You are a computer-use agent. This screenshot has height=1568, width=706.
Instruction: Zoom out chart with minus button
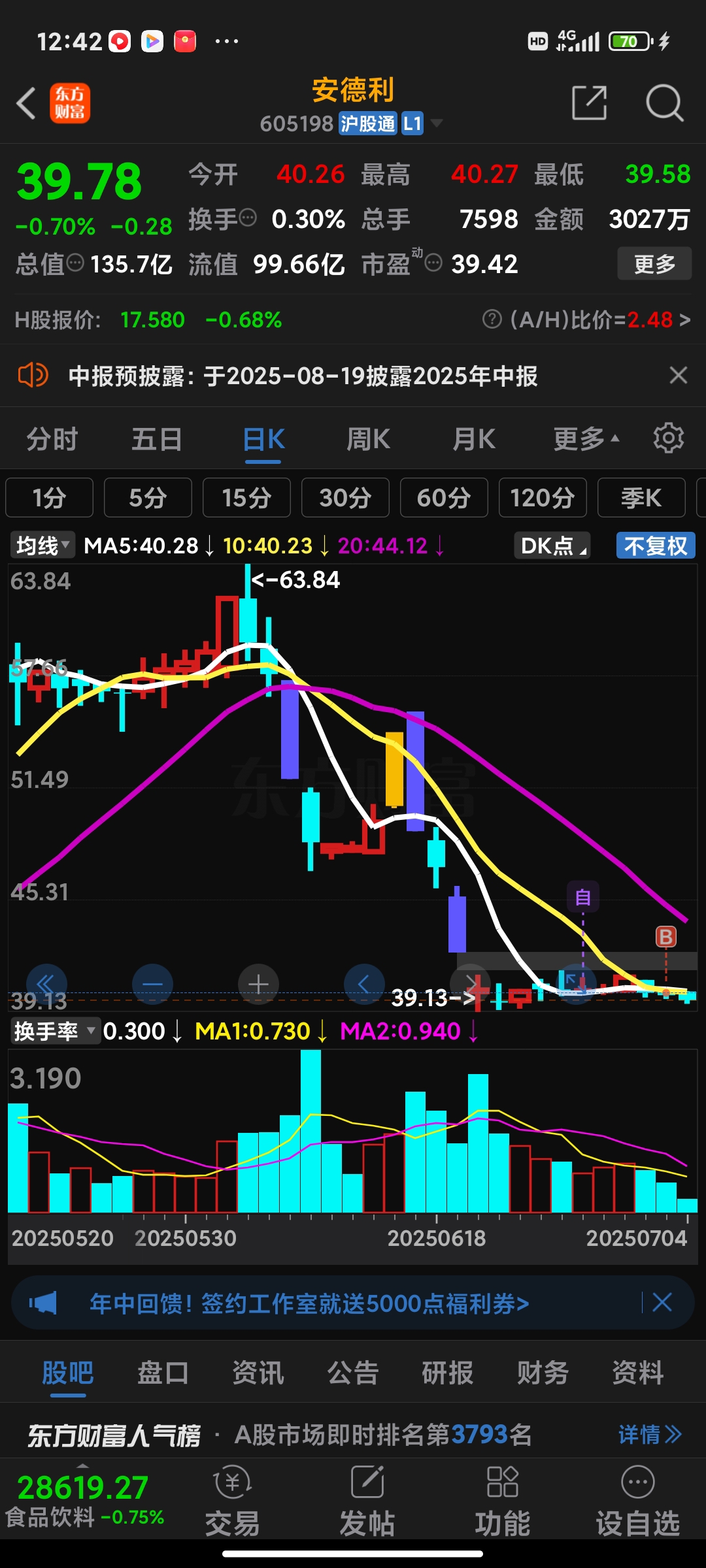coord(152,984)
